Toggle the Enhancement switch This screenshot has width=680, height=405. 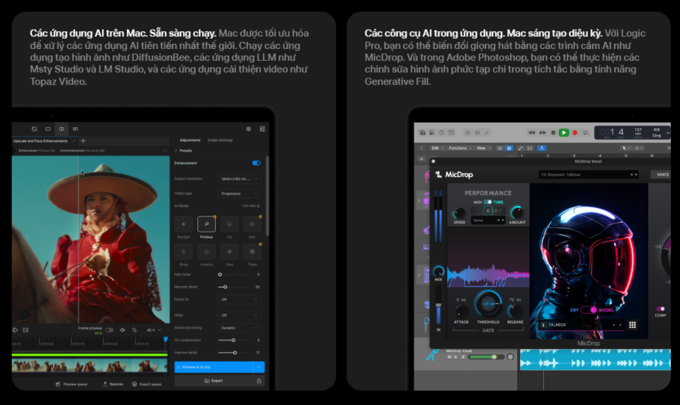pos(256,162)
